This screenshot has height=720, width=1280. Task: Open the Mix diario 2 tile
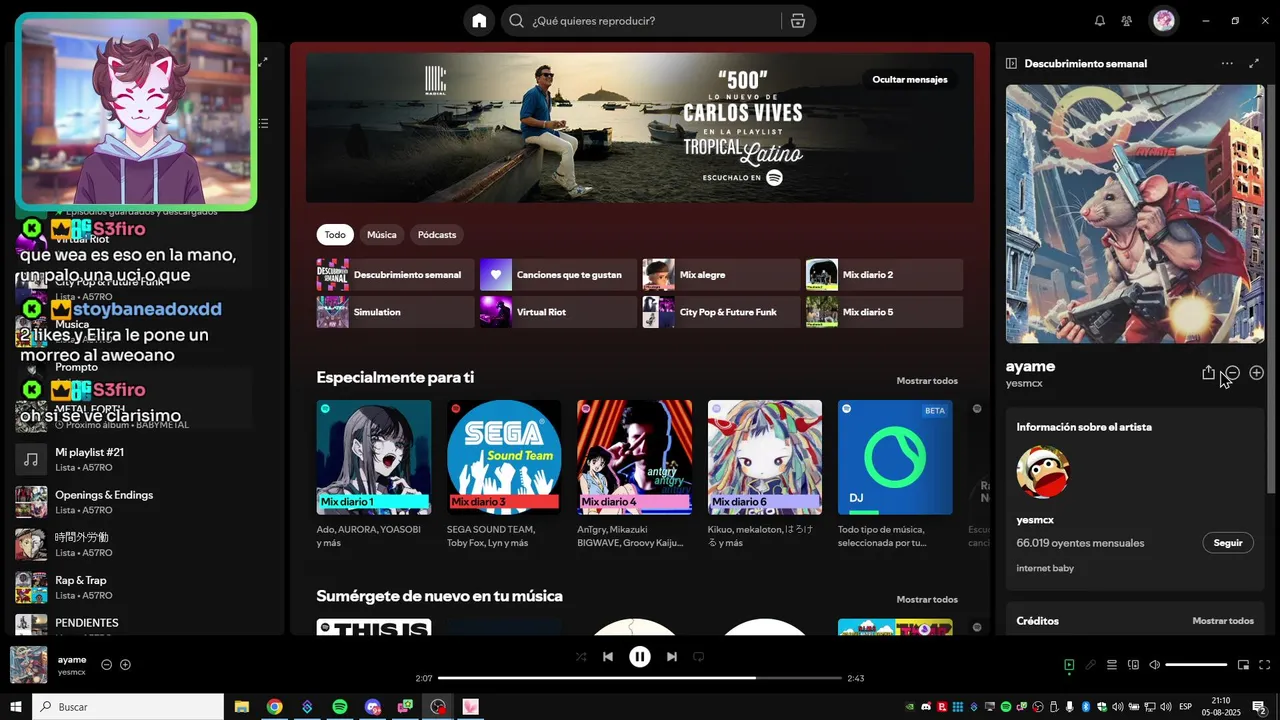tap(884, 275)
